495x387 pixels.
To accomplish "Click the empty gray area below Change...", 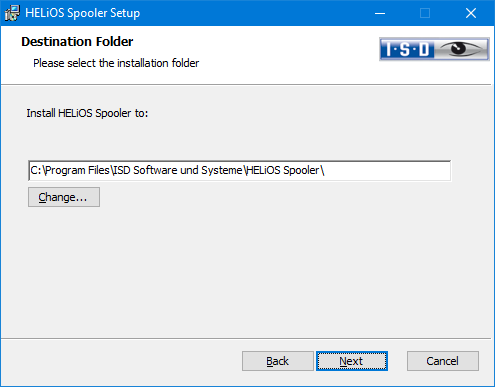I will point(246,270).
